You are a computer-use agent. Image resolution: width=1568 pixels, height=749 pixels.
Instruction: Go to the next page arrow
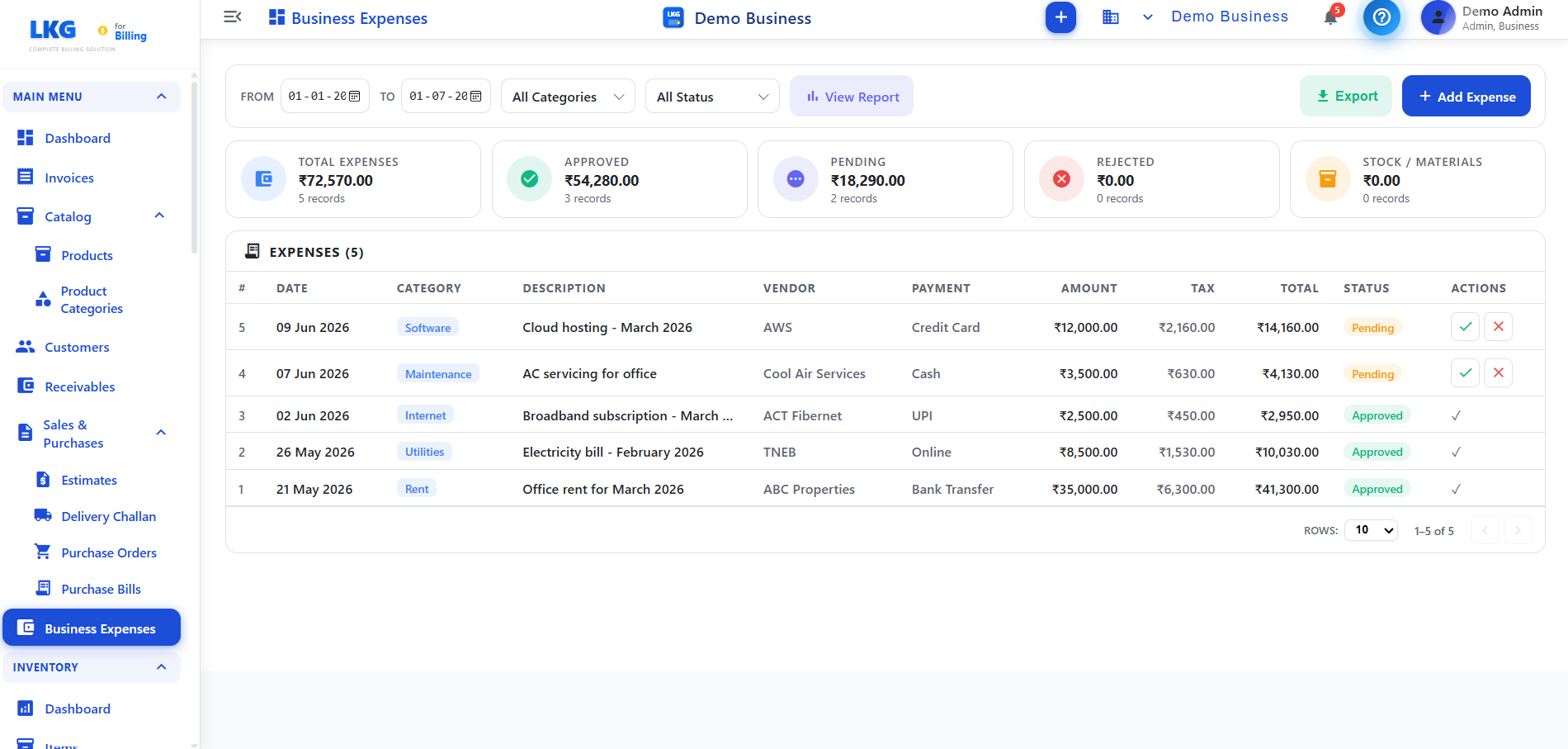click(1518, 530)
